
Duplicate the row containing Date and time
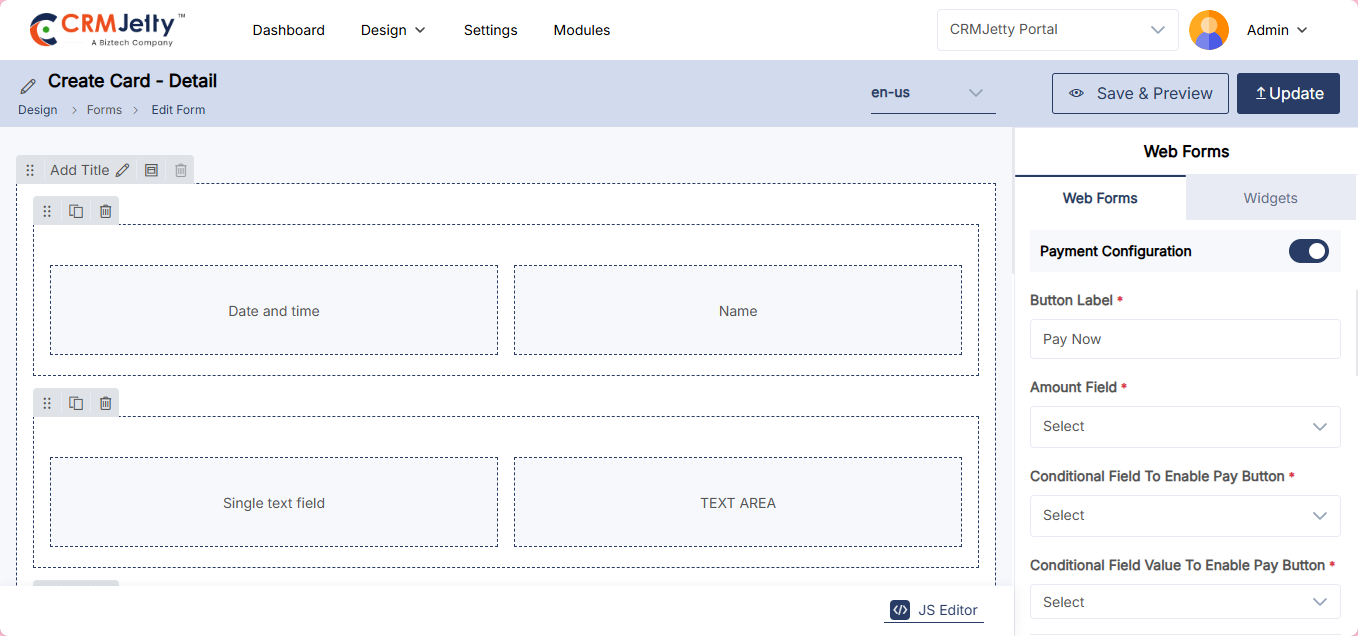pos(76,211)
